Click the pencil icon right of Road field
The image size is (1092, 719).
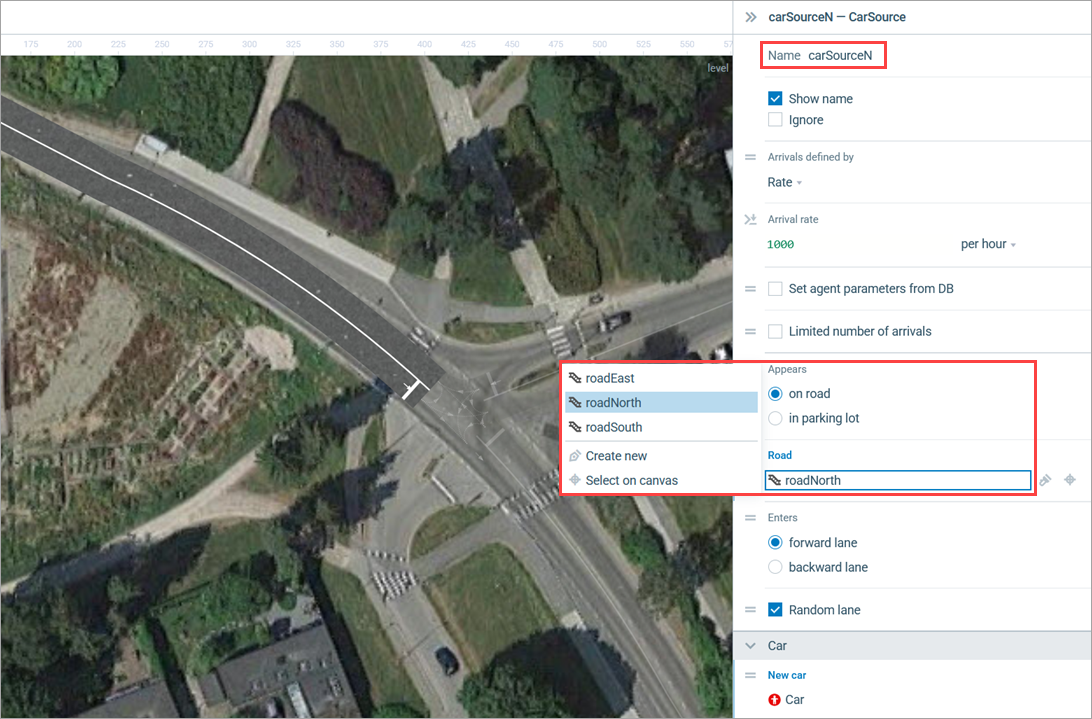[x=1046, y=481]
